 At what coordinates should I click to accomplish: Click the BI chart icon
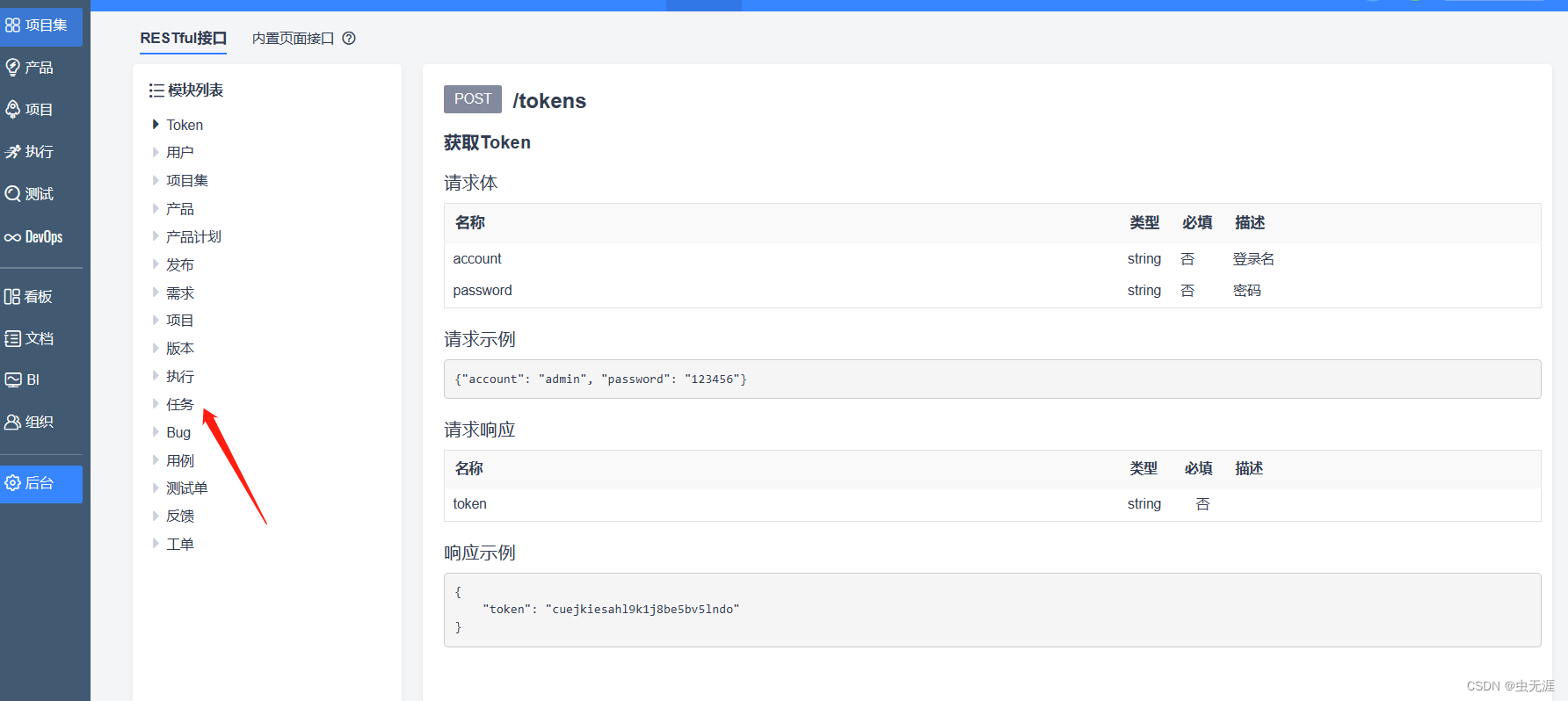pos(12,379)
